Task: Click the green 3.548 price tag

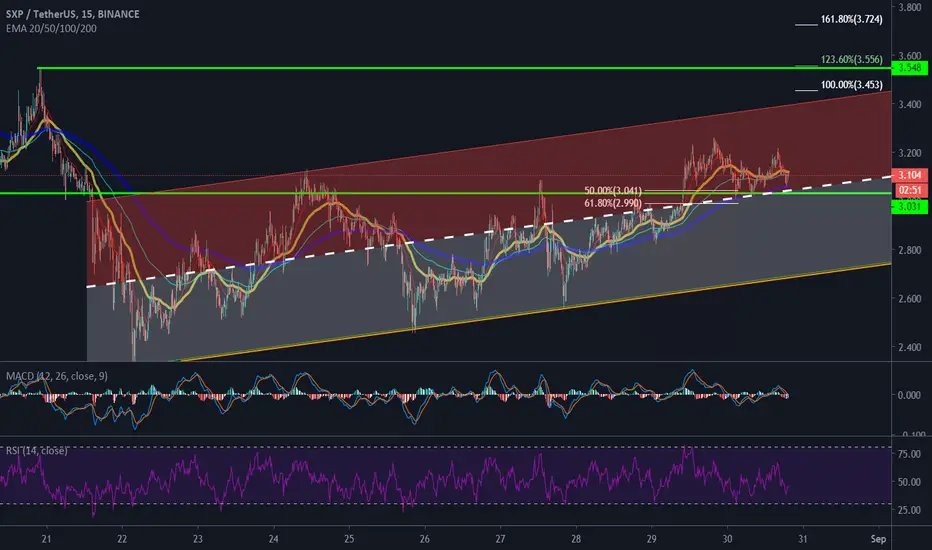Action: (x=910, y=68)
